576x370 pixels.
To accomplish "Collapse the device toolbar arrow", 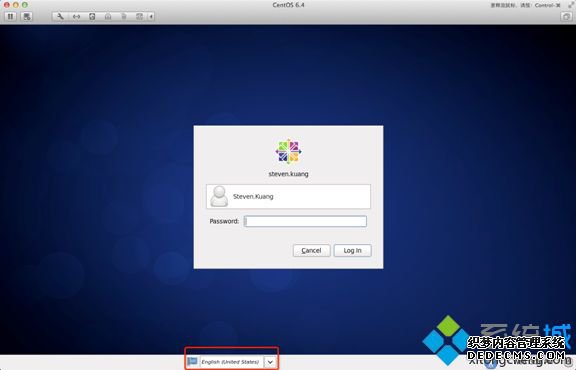I will [x=151, y=17].
